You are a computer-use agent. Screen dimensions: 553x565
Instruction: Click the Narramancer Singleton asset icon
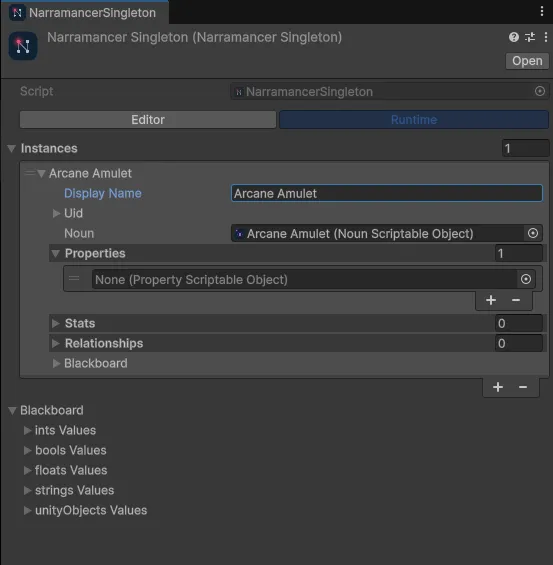23,46
